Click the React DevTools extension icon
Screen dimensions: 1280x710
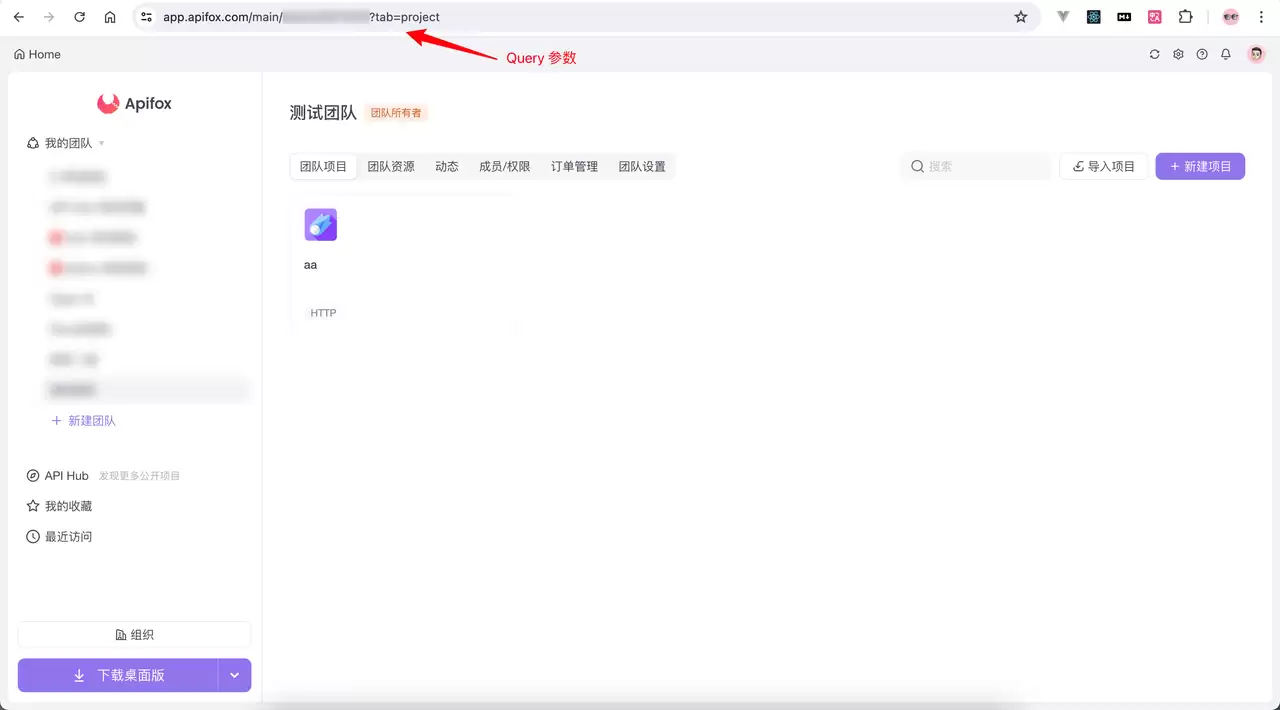1094,17
